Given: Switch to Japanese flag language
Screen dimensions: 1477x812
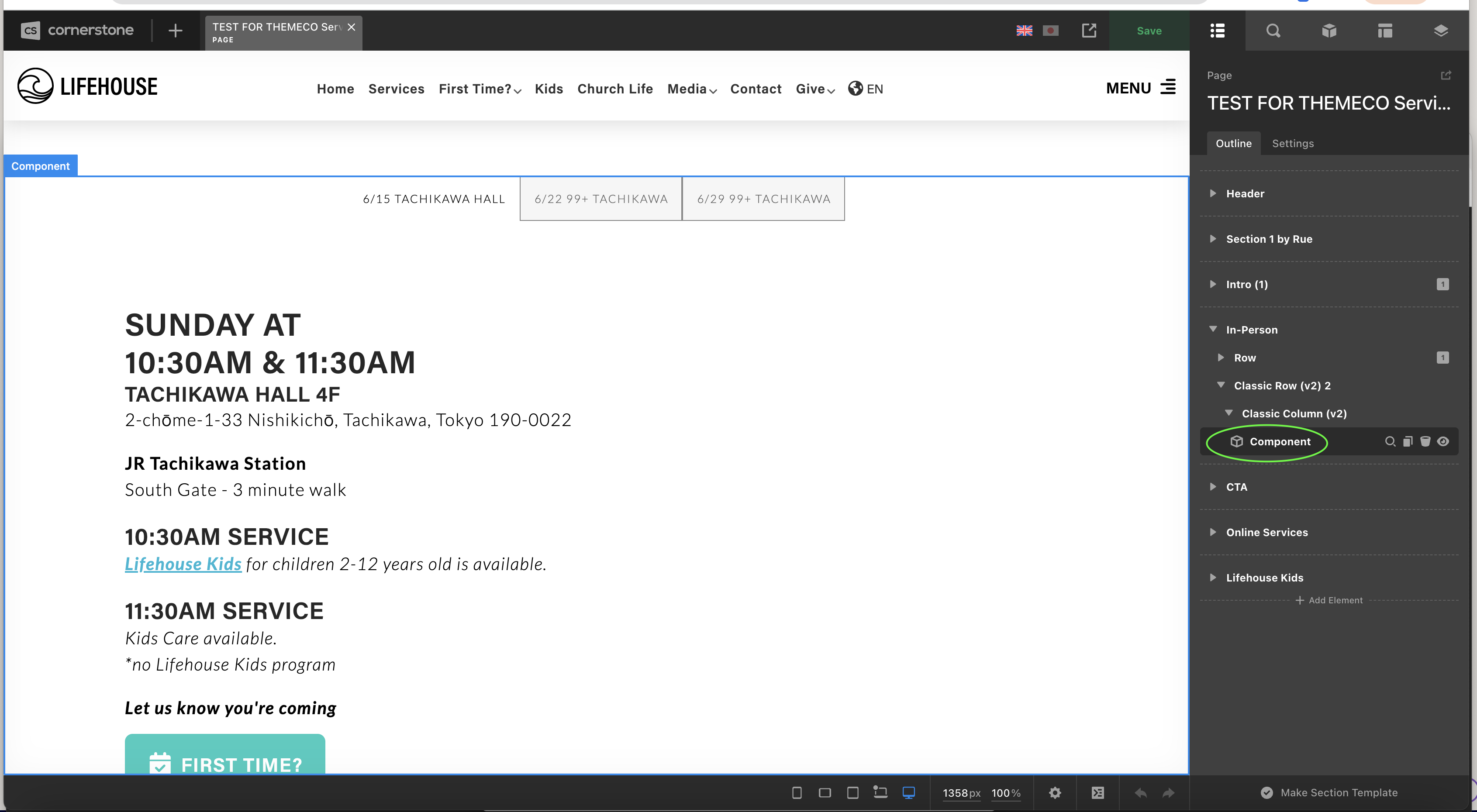Looking at the screenshot, I should pos(1050,31).
